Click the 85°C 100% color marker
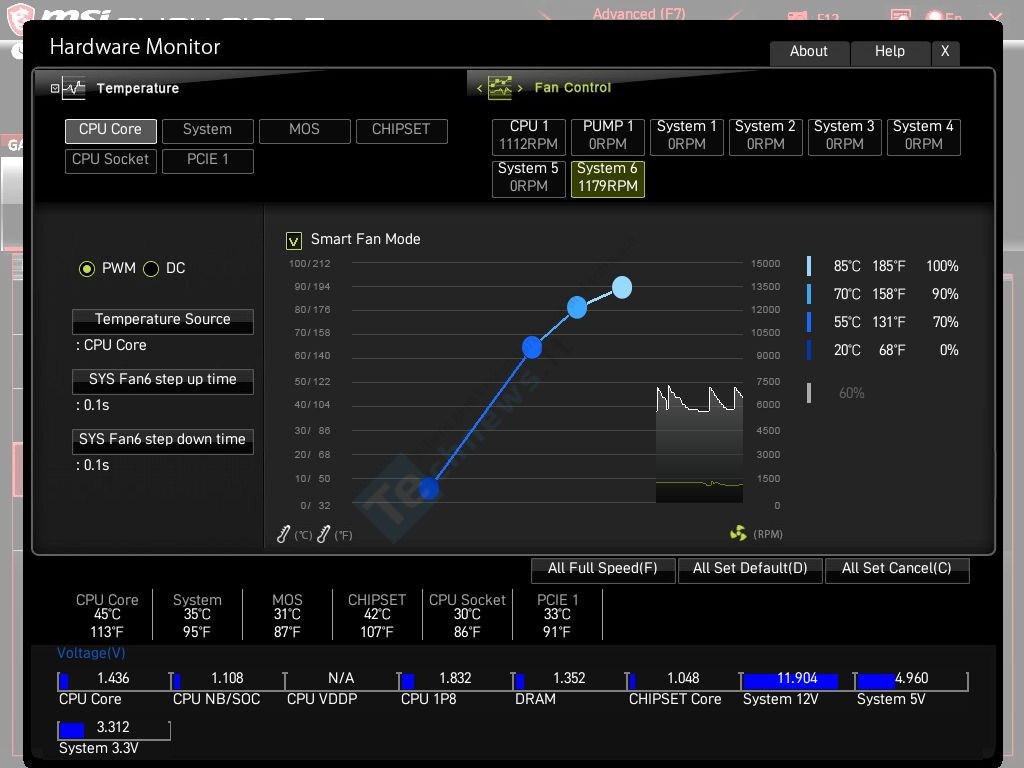 pyautogui.click(x=809, y=266)
